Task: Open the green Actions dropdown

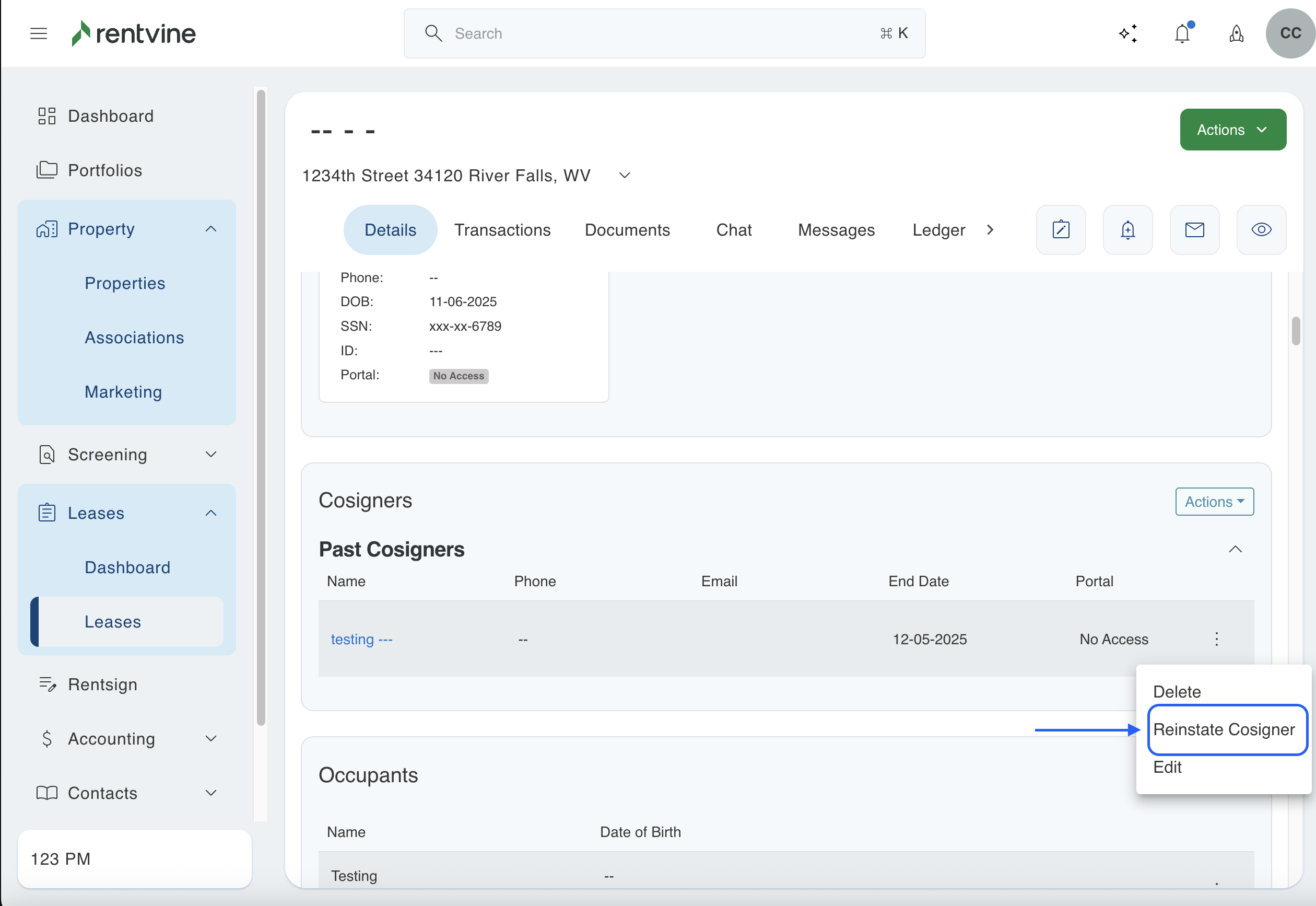Action: tap(1232, 130)
